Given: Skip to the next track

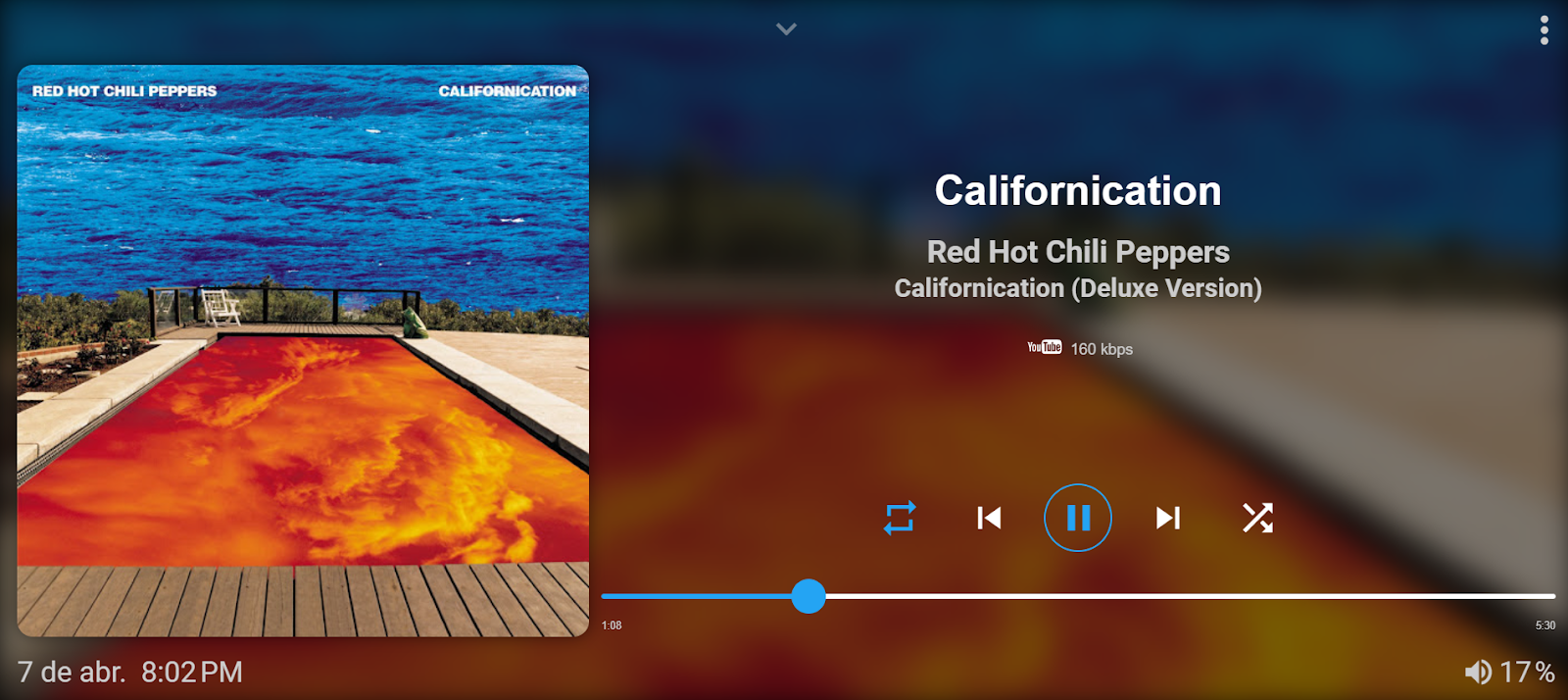Looking at the screenshot, I should coord(1167,518).
